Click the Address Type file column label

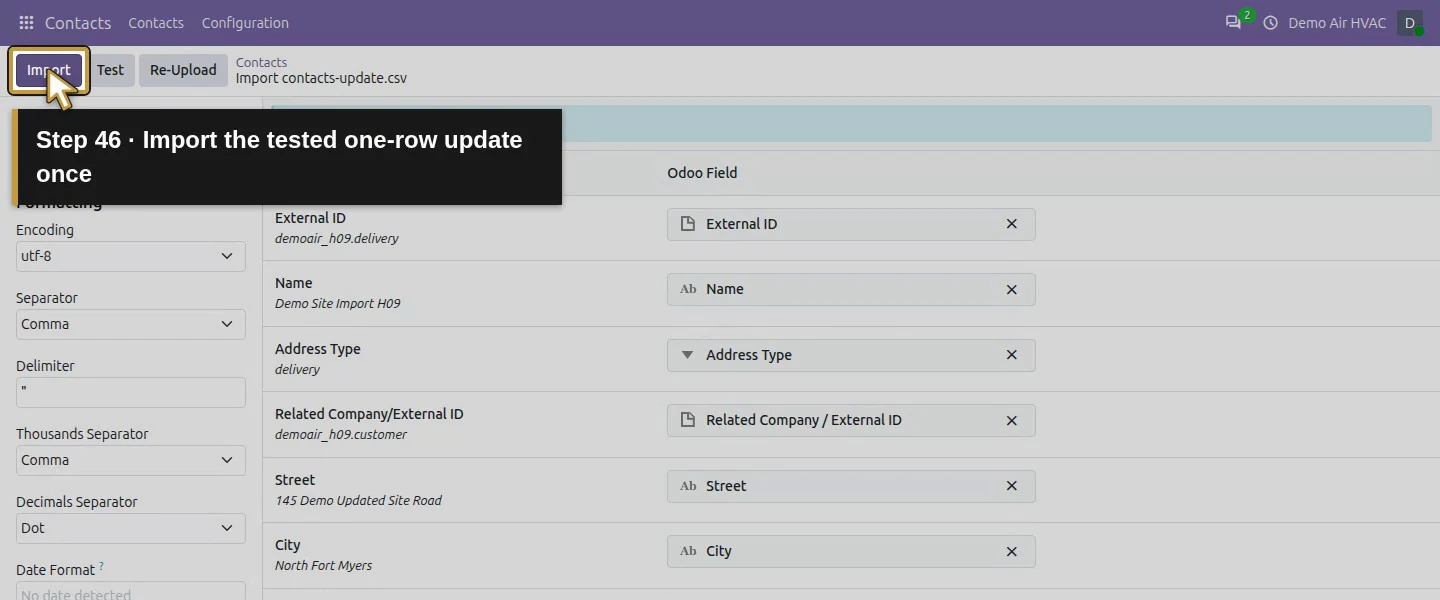click(x=318, y=349)
